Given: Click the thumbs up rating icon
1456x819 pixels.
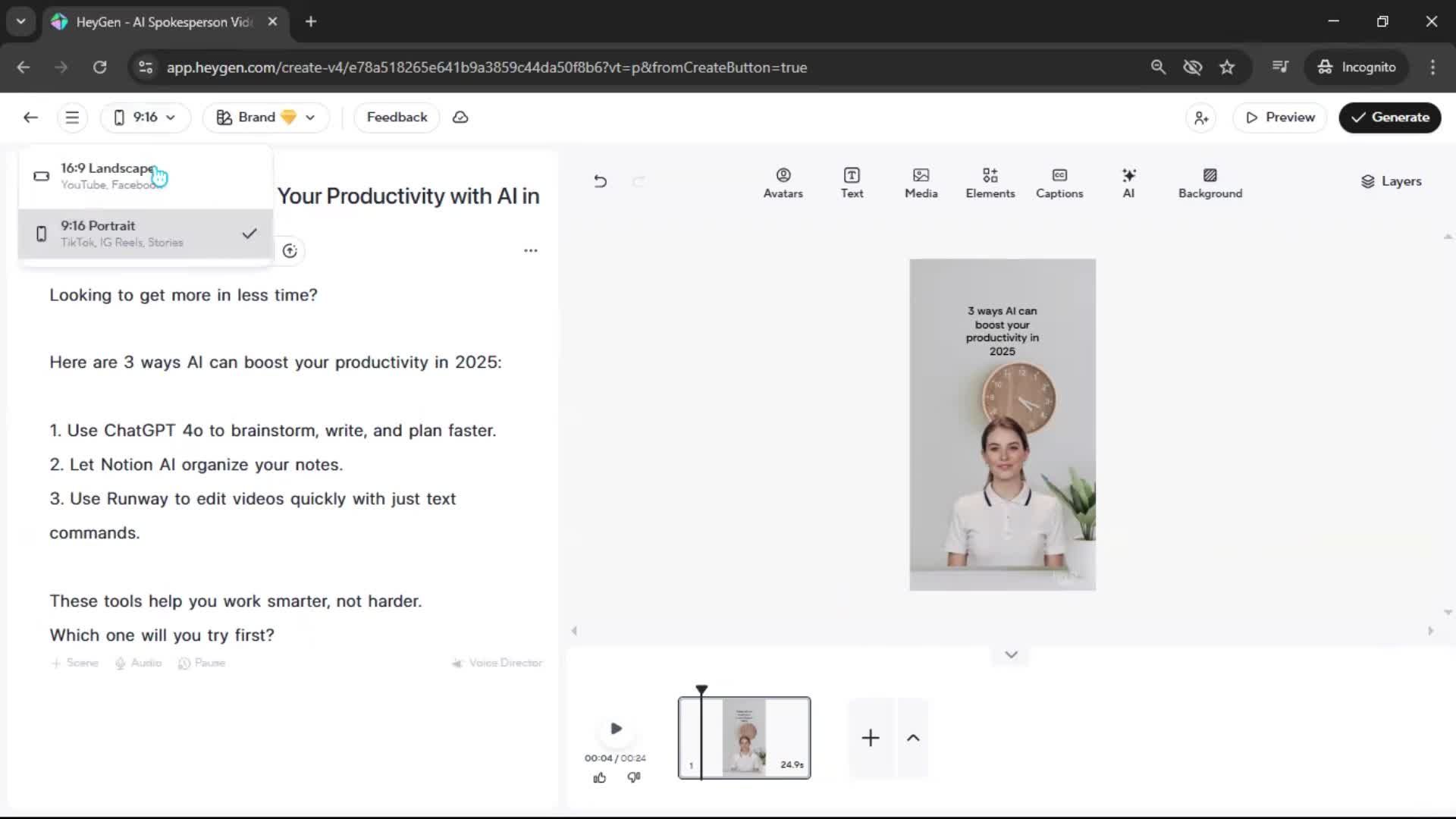Looking at the screenshot, I should pyautogui.click(x=600, y=777).
